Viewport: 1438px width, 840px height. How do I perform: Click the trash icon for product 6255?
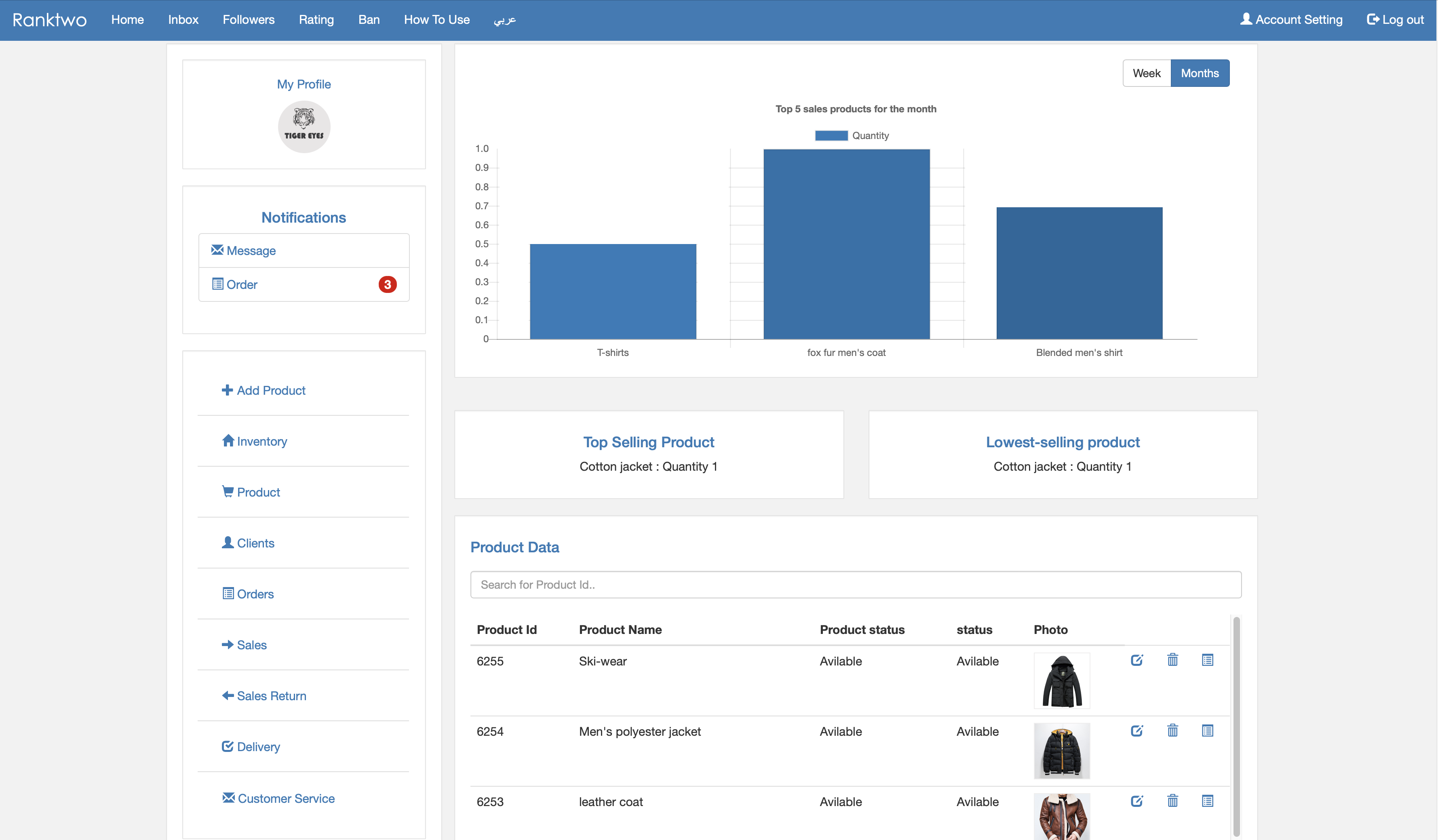point(1172,660)
